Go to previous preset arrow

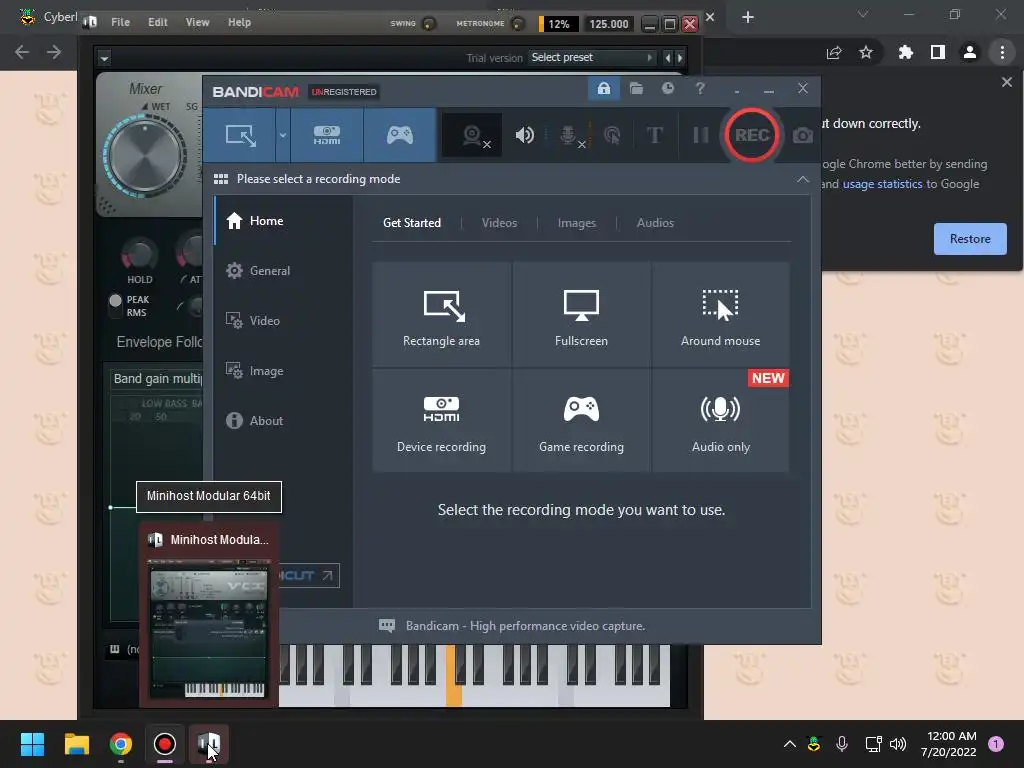667,57
